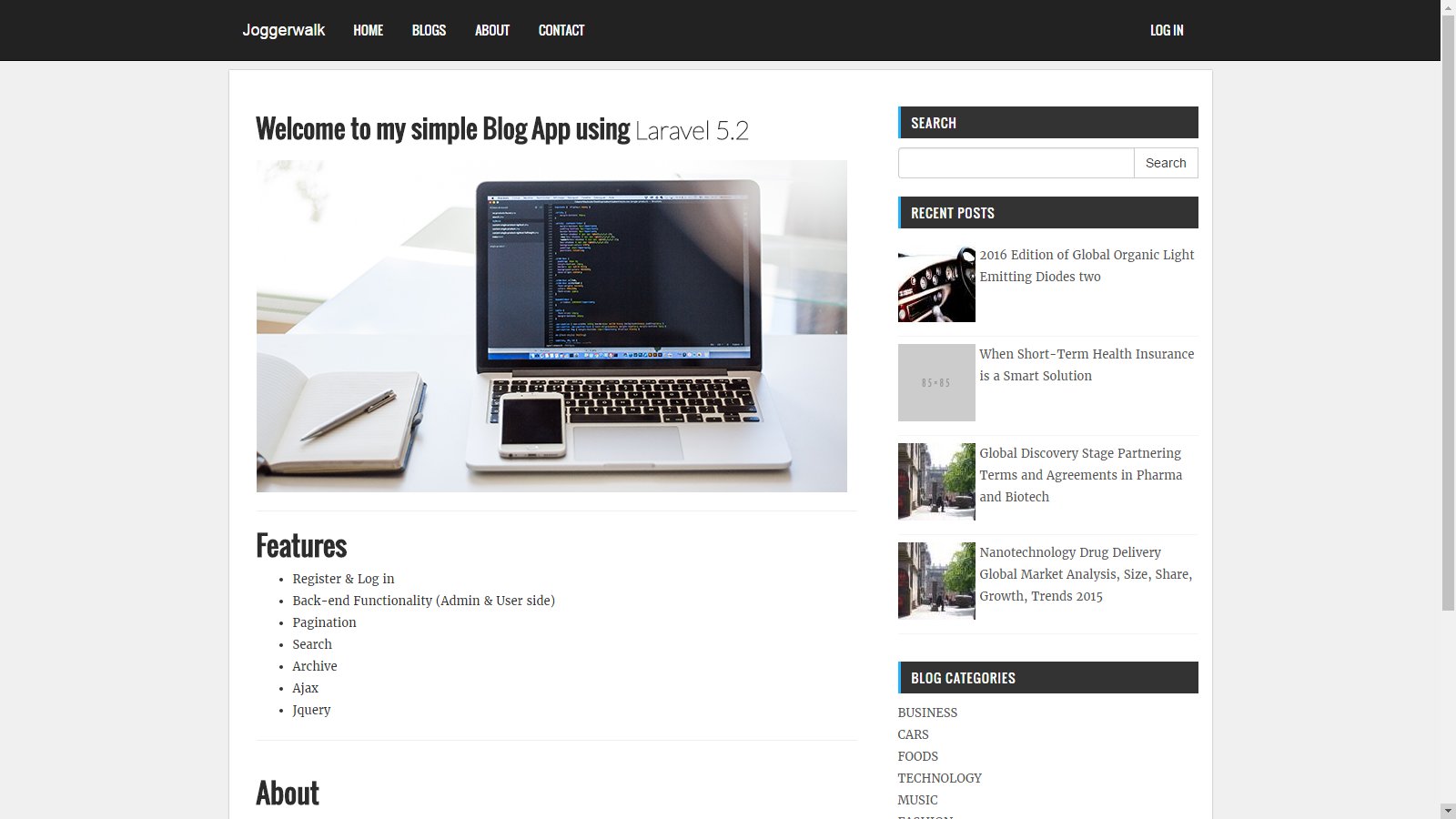Open the When Short-Term Health Insurance post
The height and width of the screenshot is (819, 1456).
[1087, 365]
